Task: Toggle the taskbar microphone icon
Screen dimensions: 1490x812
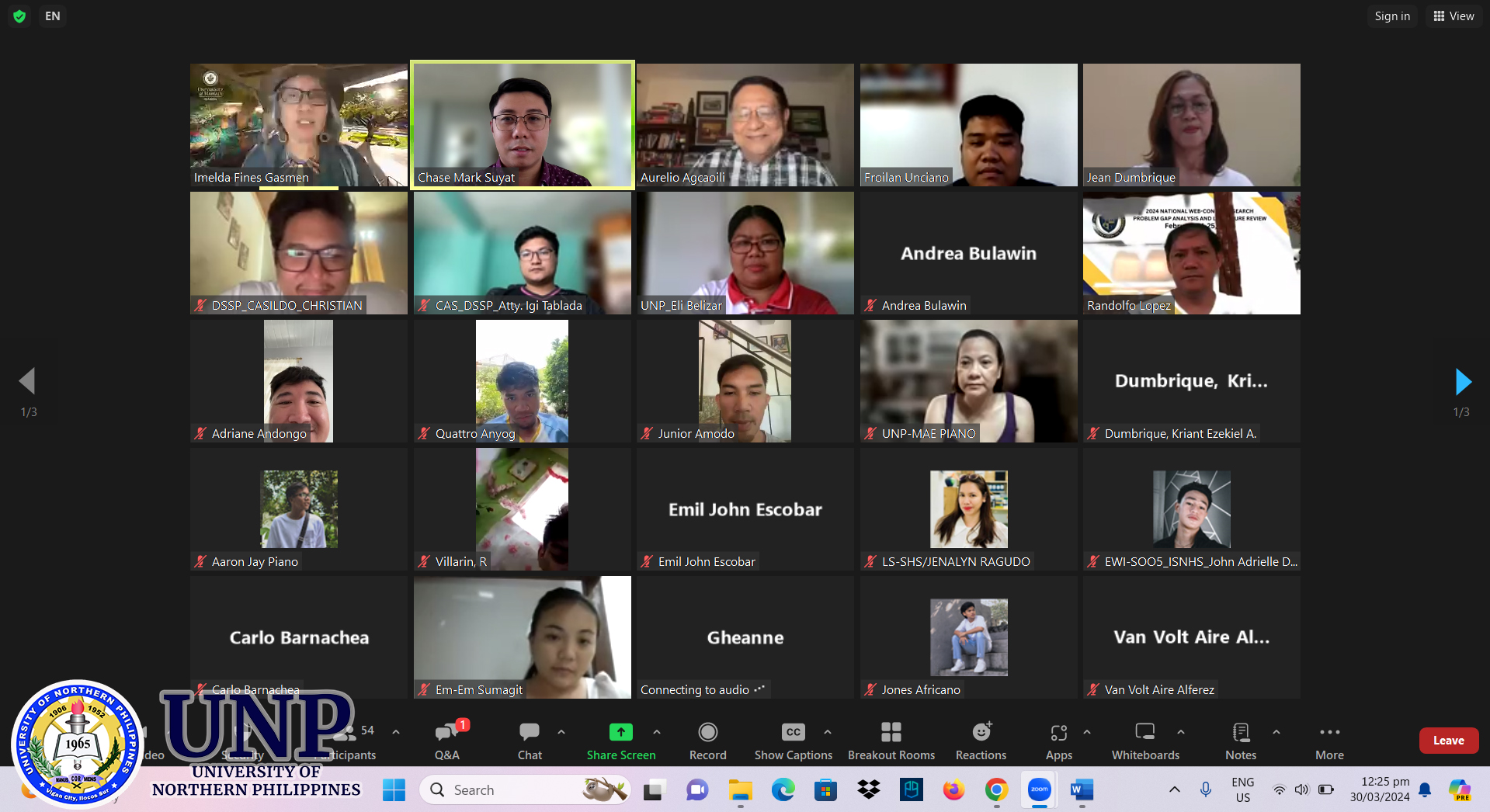Action: coord(1205,789)
